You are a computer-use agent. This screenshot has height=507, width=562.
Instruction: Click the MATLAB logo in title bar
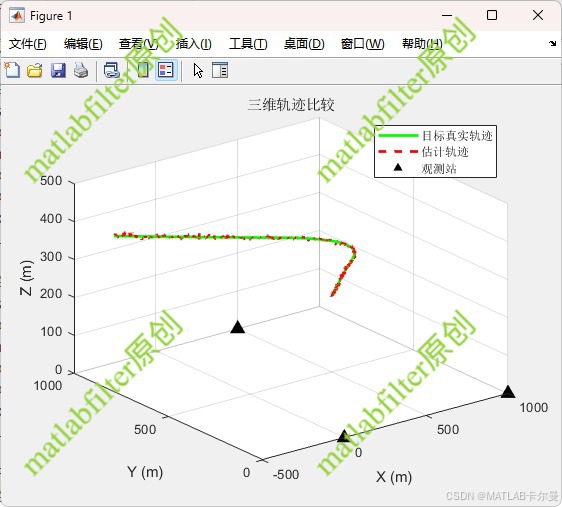[x=16, y=16]
